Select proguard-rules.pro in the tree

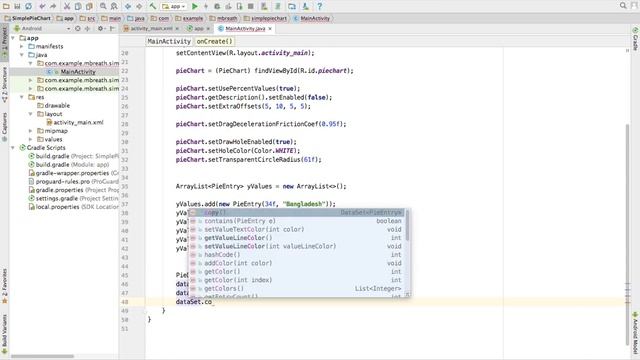coord(62,182)
